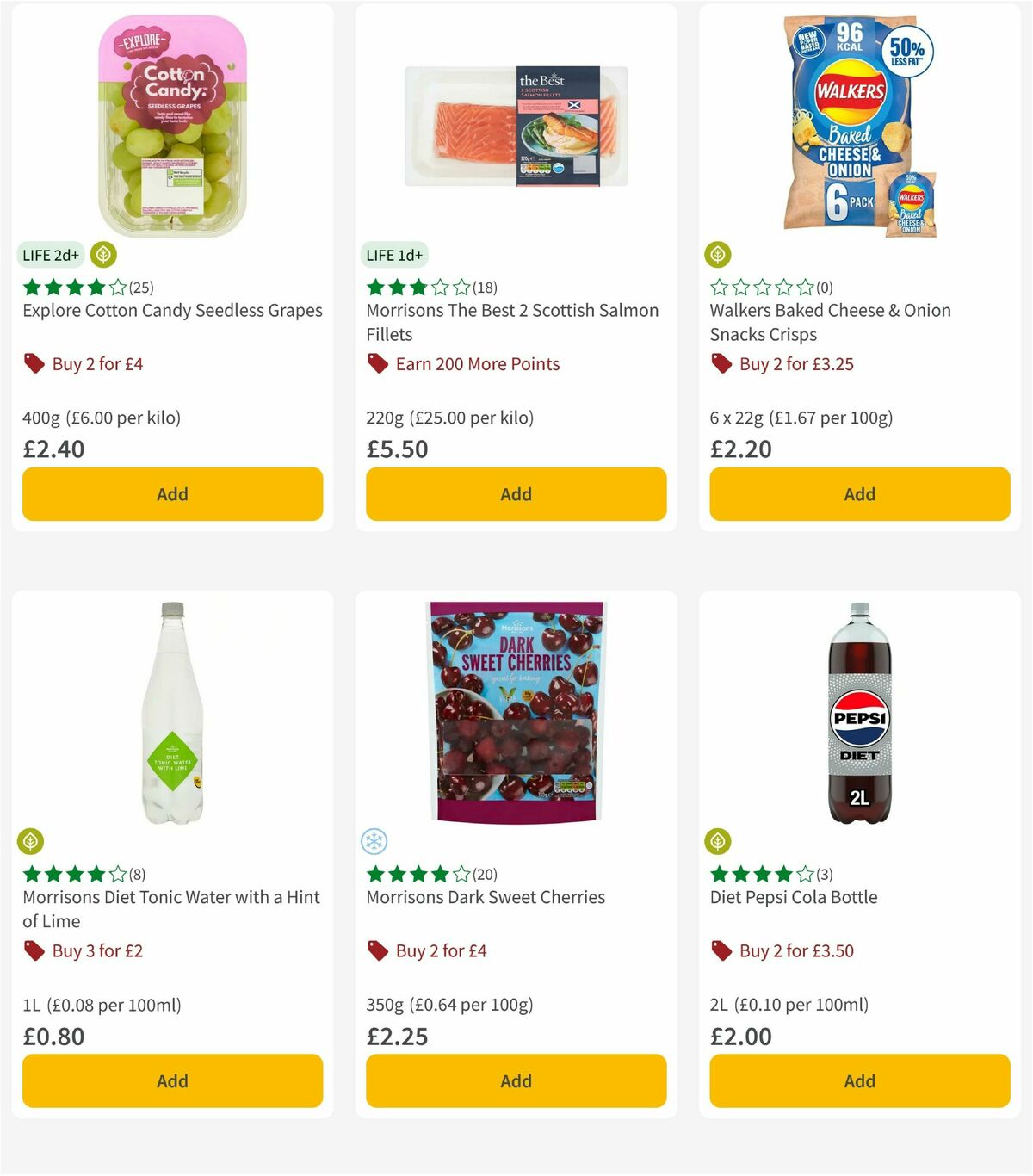Viewport: 1033px width, 1176px height.
Task: Set a rating by clicking the cherries' fourth star
Action: (438, 873)
